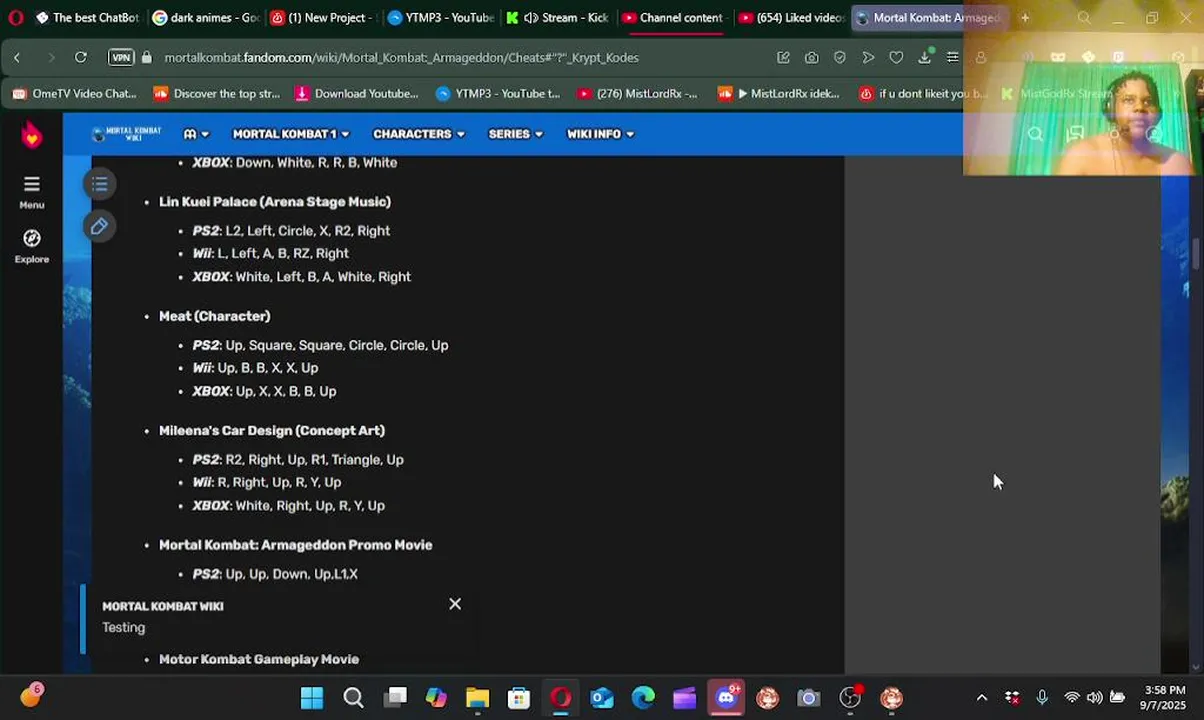Open (276) MistLordRx bookmark
This screenshot has height=720, width=1204.
[638, 94]
